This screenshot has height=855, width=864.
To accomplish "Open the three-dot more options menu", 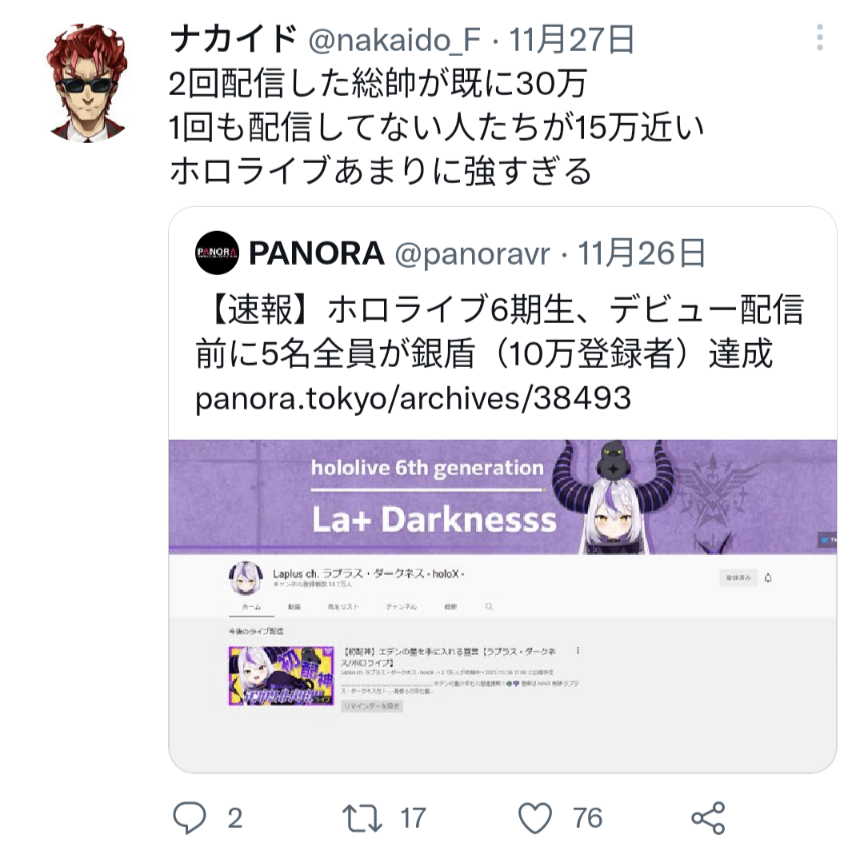I will coord(819,37).
